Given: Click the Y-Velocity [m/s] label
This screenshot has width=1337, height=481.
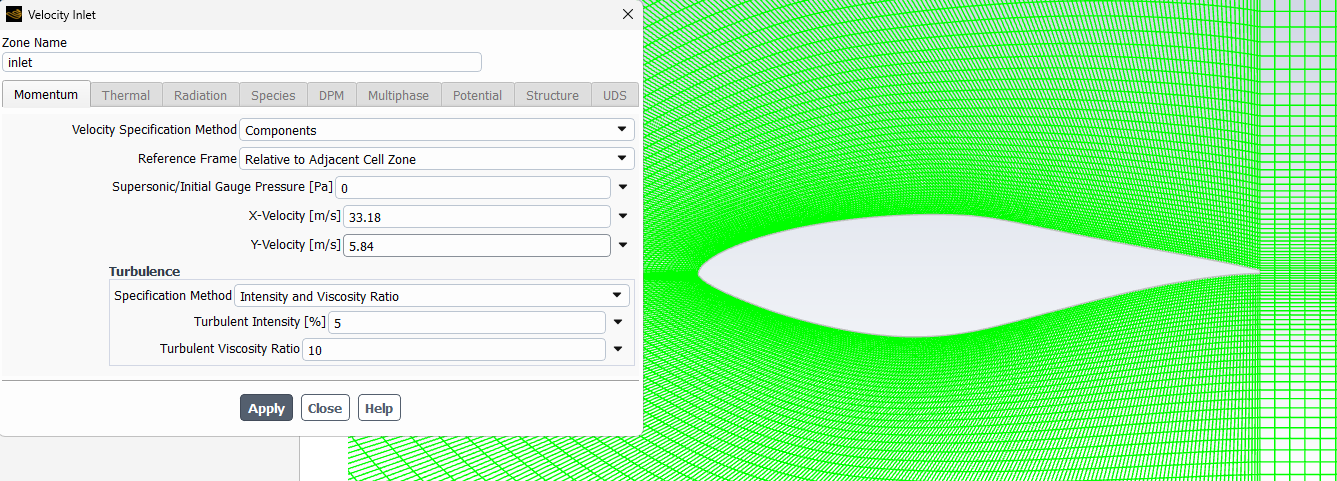Looking at the screenshot, I should coord(295,245).
